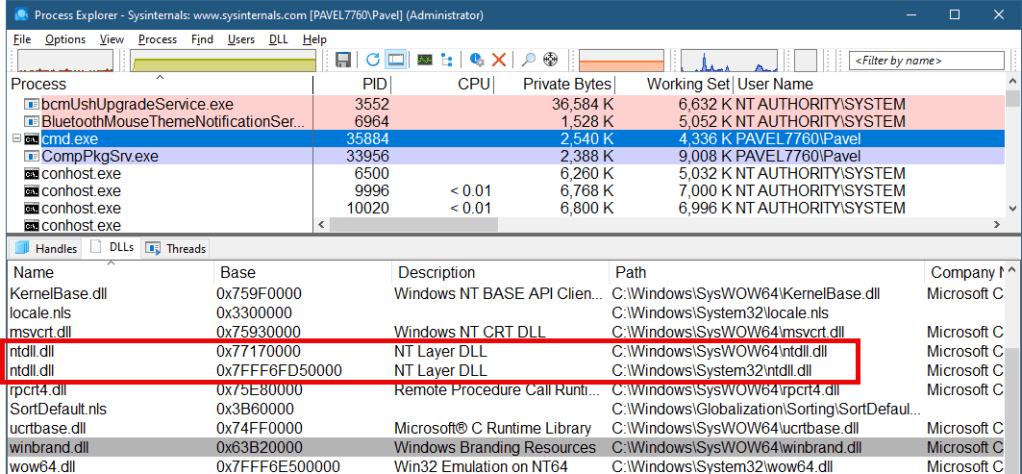
Task: Open the process Properties toolbar icon
Action: 477,60
